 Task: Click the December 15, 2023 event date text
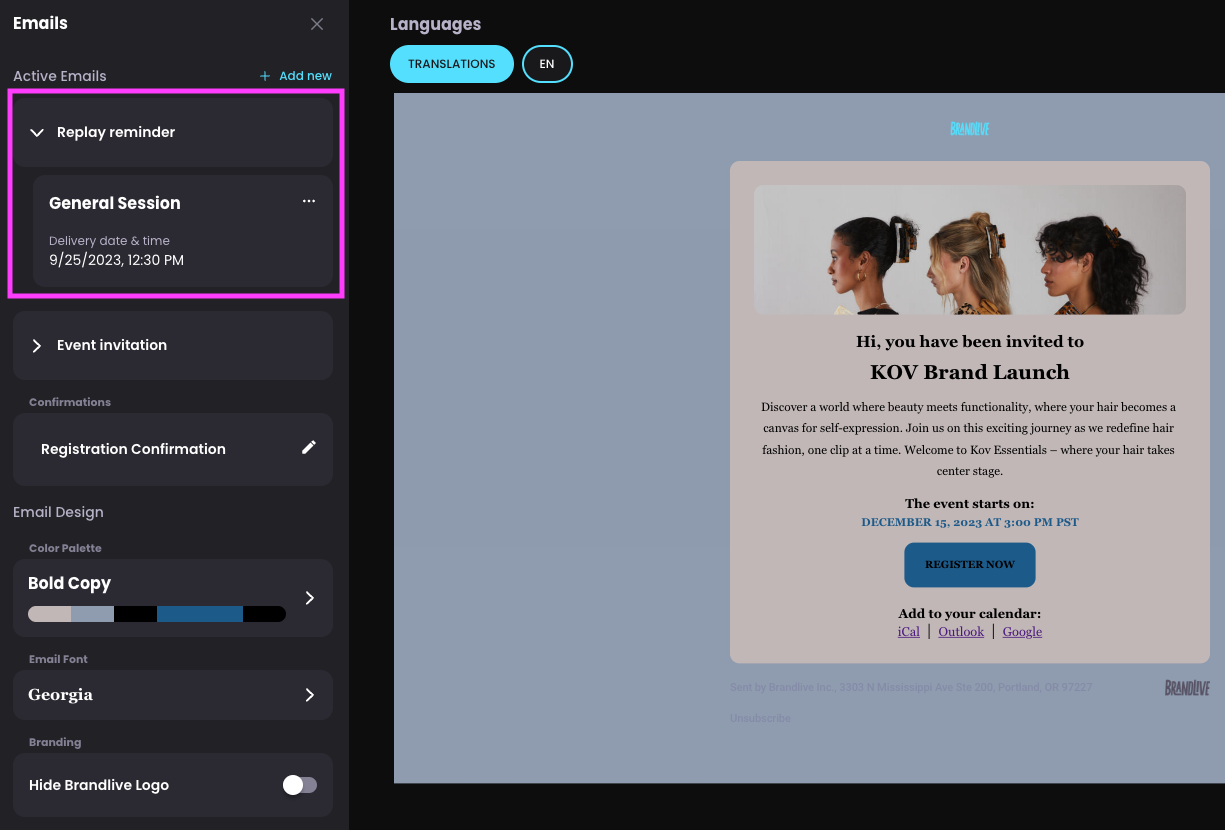[x=970, y=522]
